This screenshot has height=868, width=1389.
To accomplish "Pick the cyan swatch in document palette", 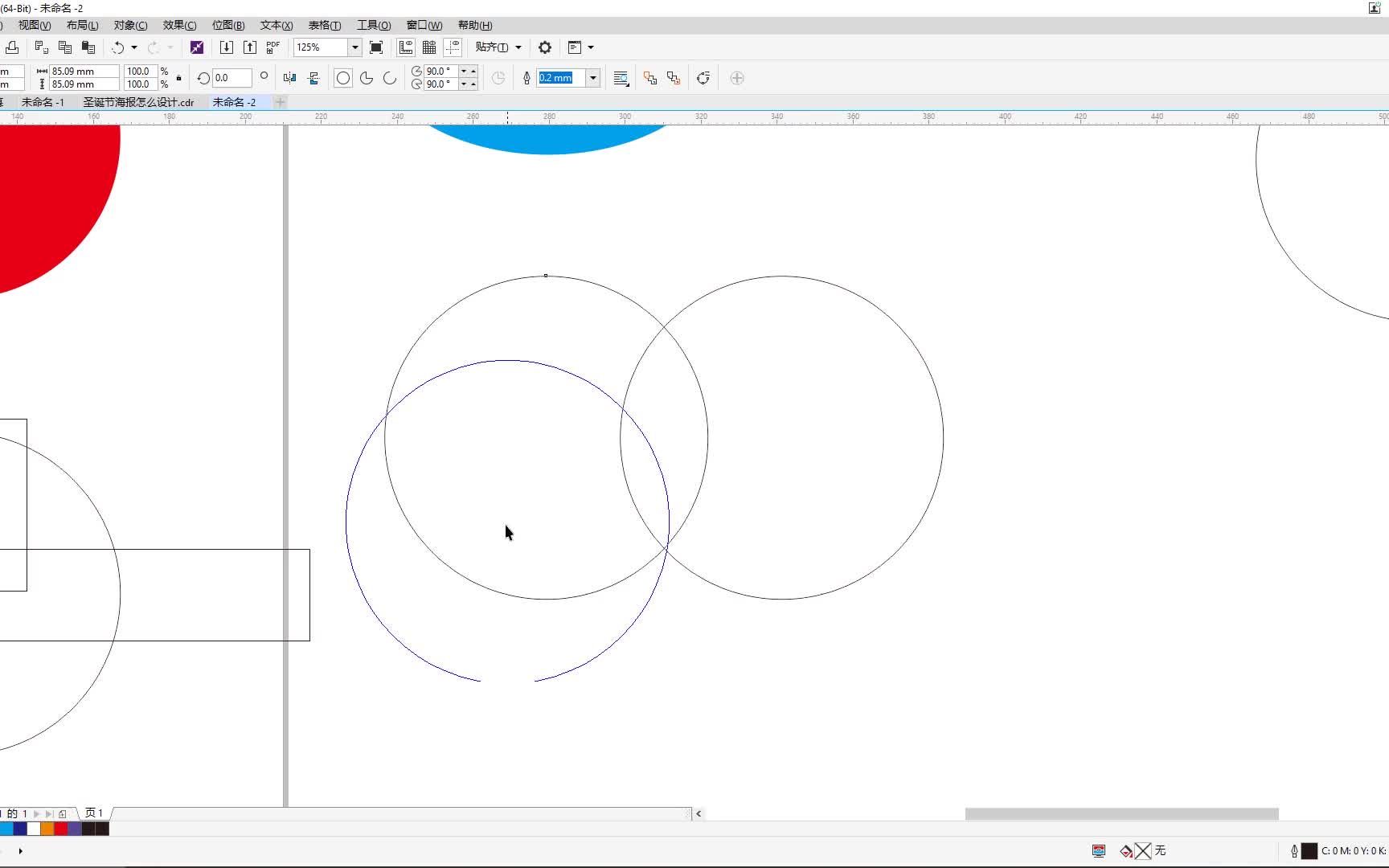I will pyautogui.click(x=6, y=829).
